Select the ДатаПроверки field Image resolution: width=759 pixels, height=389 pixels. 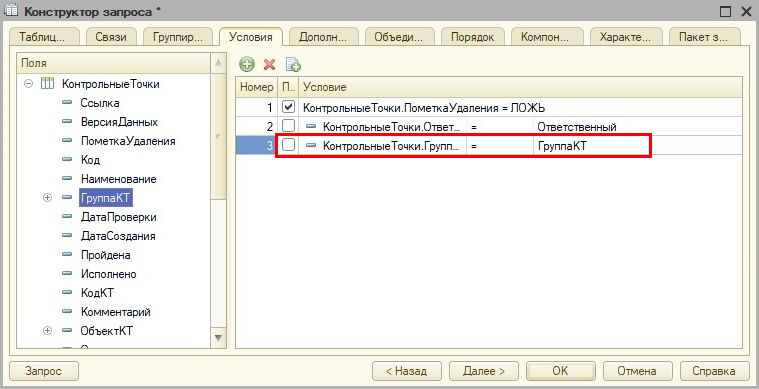119,217
